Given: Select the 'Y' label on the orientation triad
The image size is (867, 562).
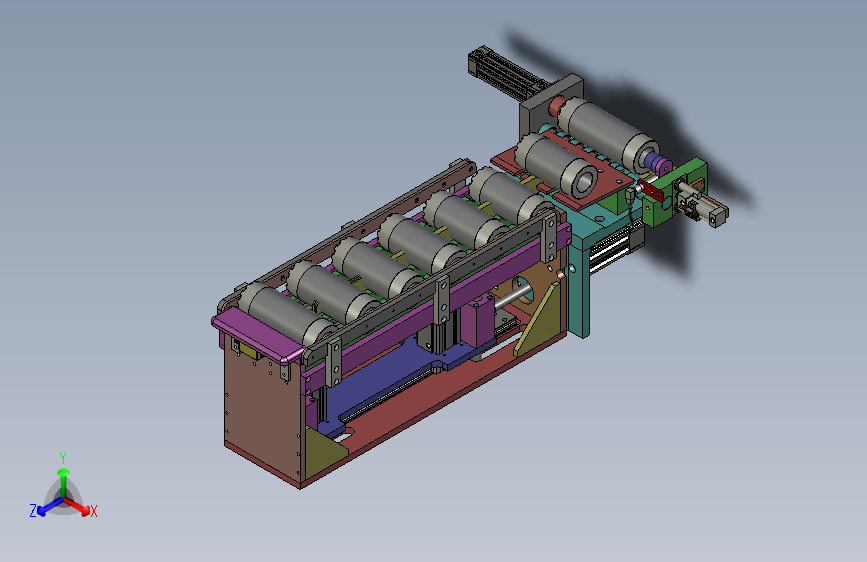Looking at the screenshot, I should point(63,458).
